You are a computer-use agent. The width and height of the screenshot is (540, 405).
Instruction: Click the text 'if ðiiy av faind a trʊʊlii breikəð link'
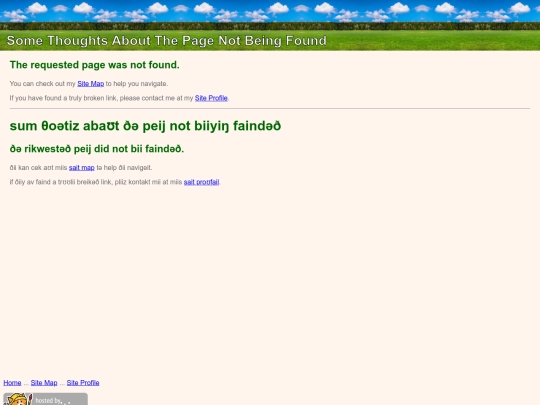[60, 182]
